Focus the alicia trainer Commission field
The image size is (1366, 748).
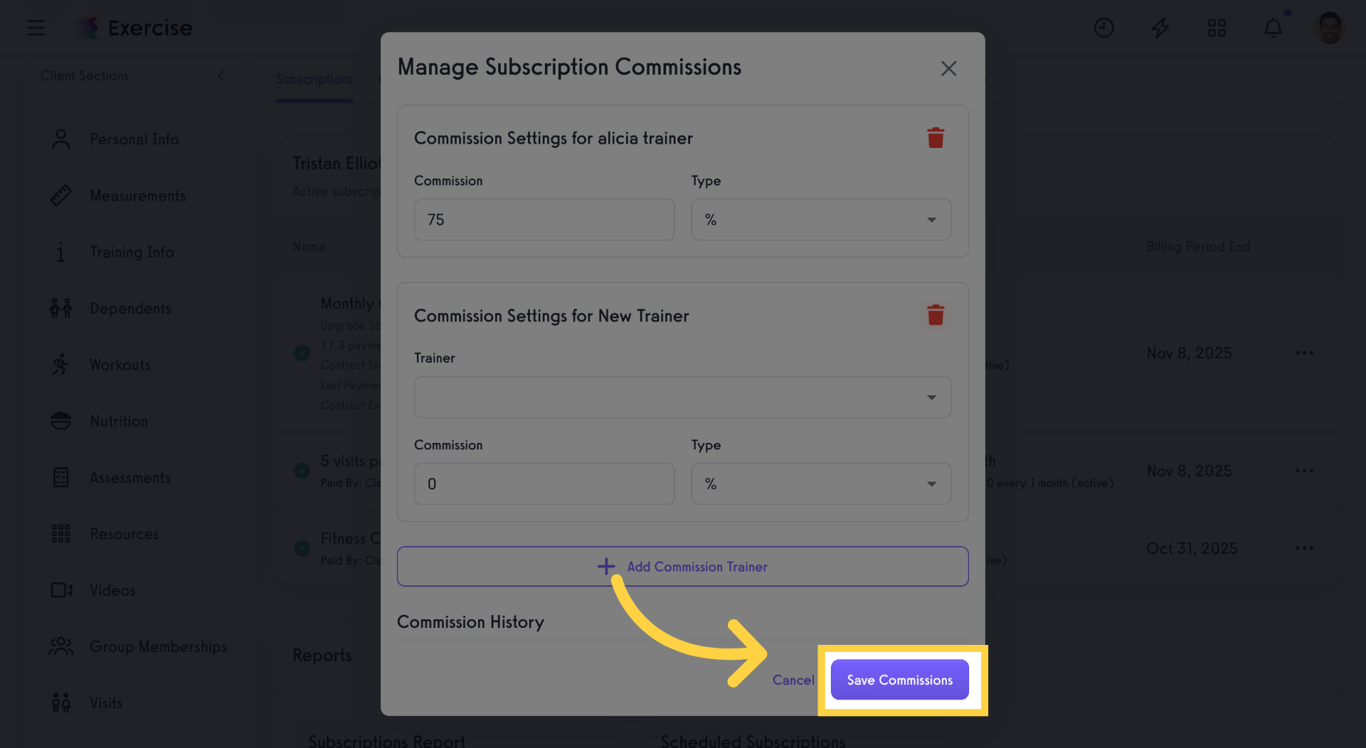click(x=544, y=220)
